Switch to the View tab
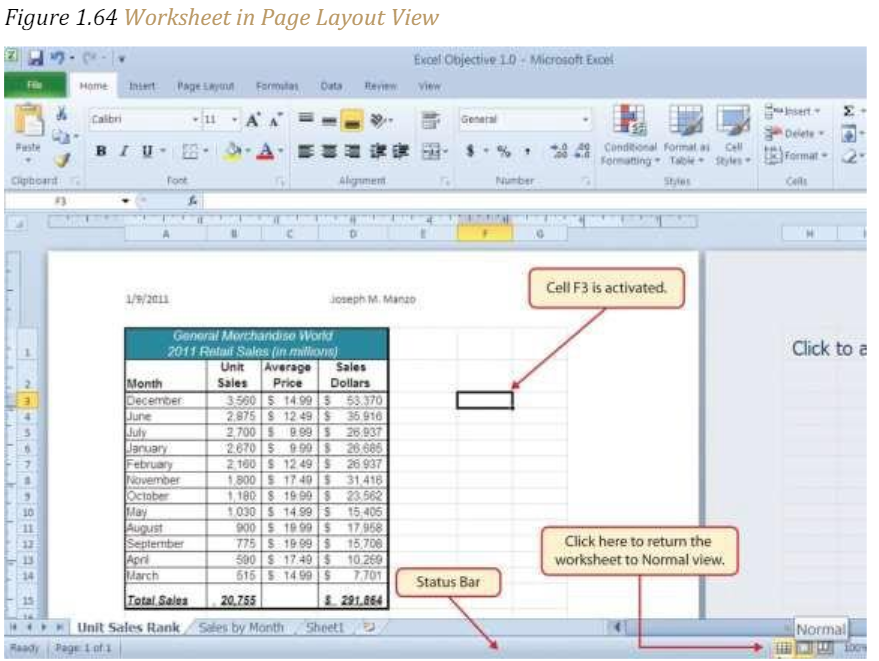Viewport: 879px width, 661px height. point(429,86)
